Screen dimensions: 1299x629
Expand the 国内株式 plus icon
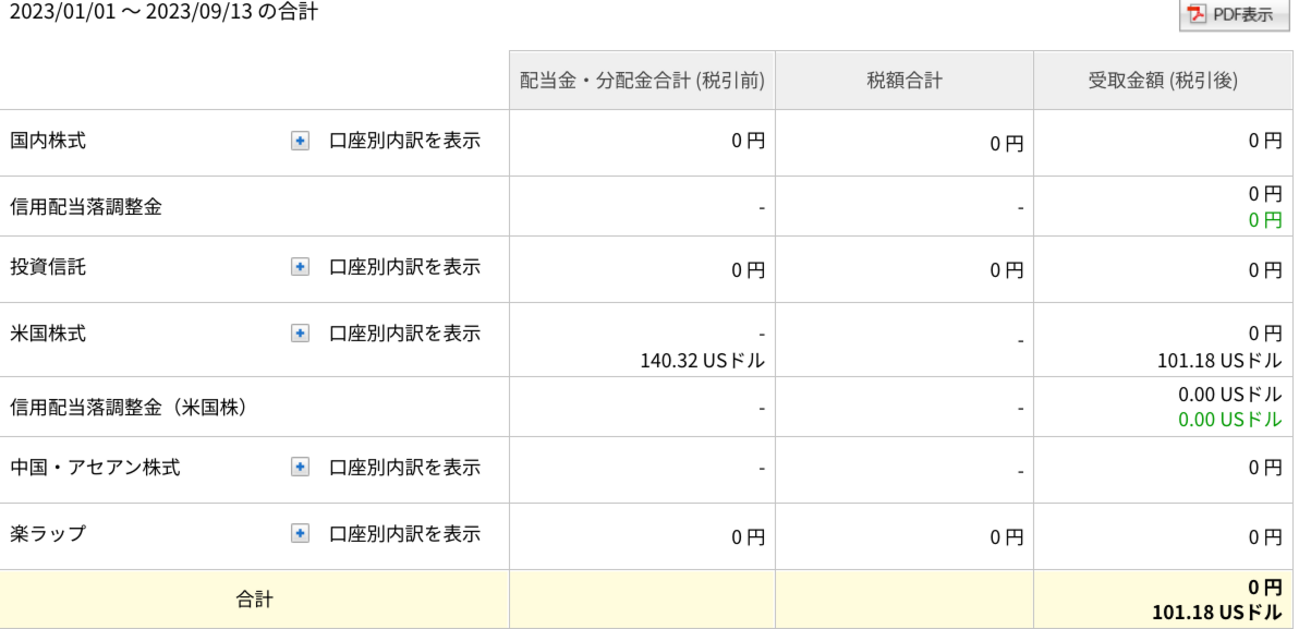300,141
